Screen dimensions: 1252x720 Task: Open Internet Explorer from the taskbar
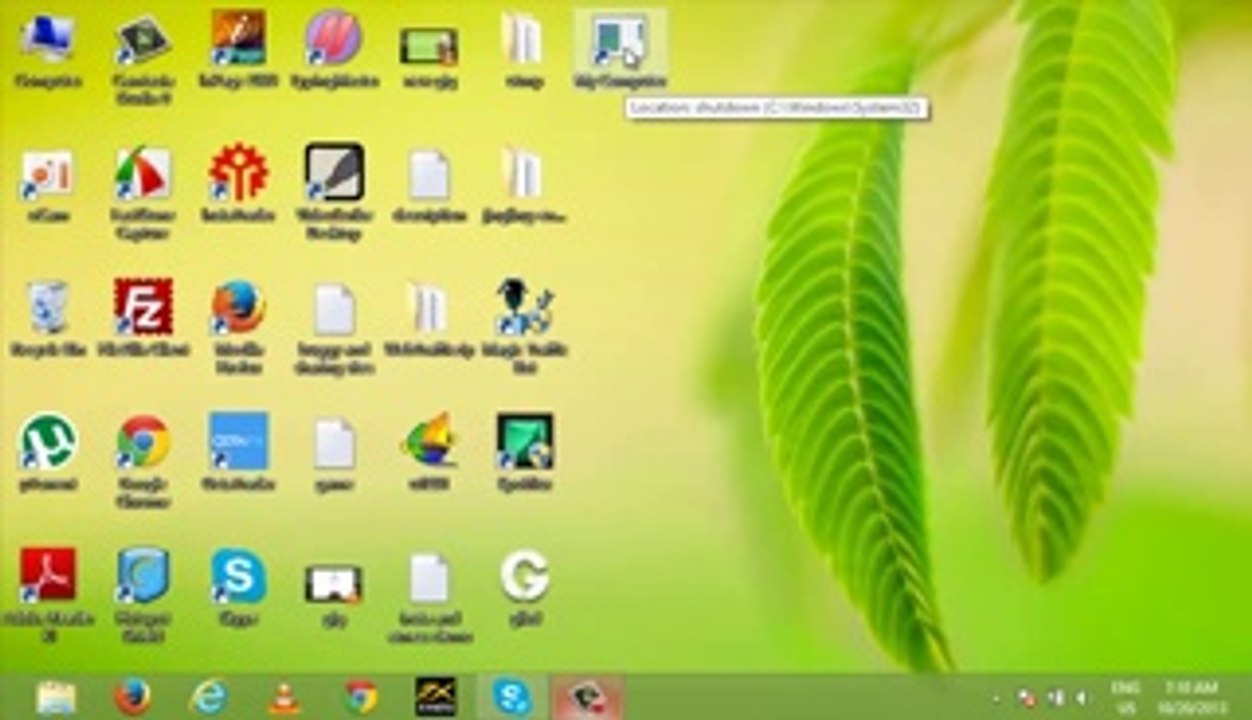pos(209,697)
